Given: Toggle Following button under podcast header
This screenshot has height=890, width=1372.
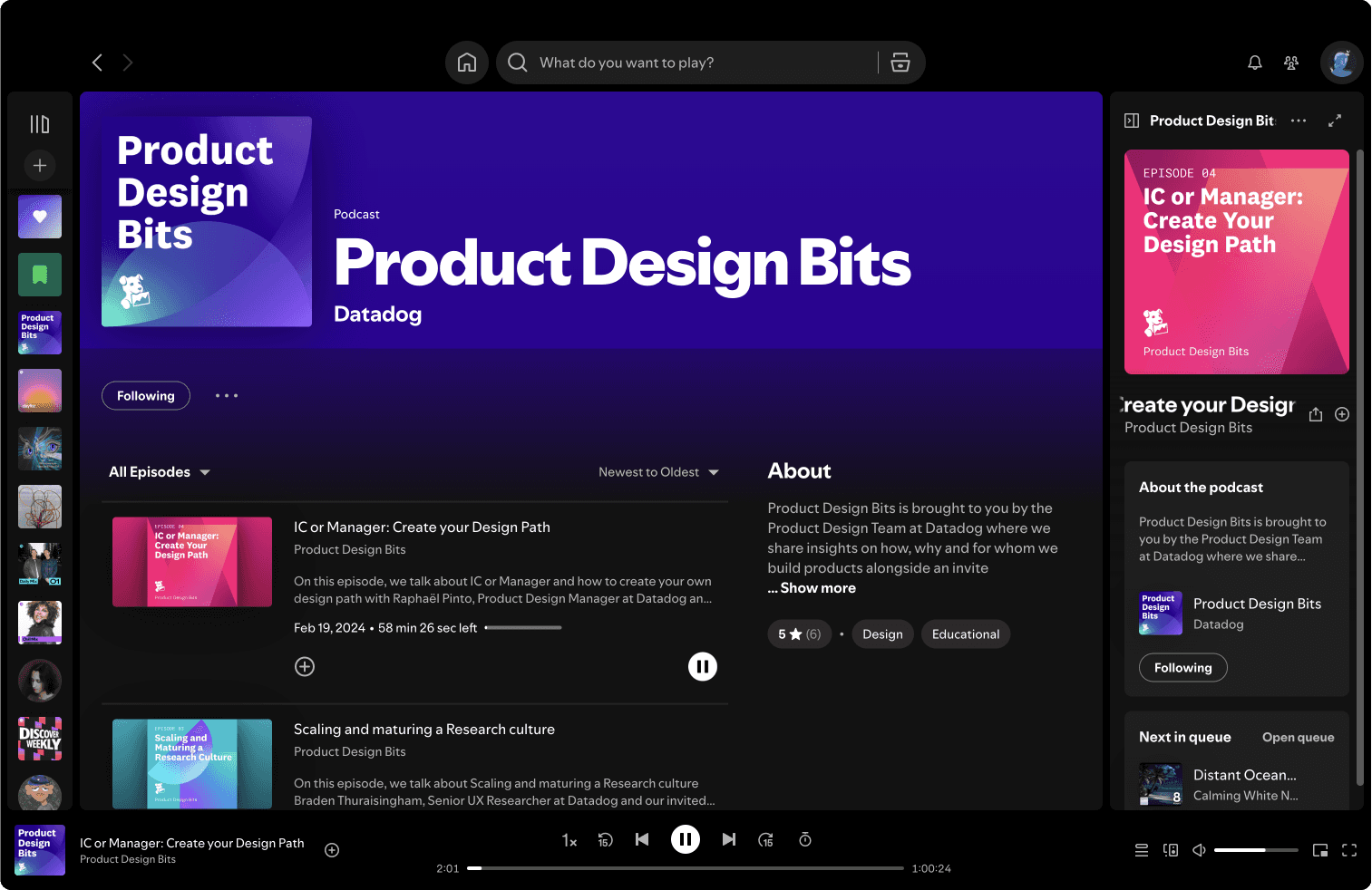Looking at the screenshot, I should tap(146, 396).
